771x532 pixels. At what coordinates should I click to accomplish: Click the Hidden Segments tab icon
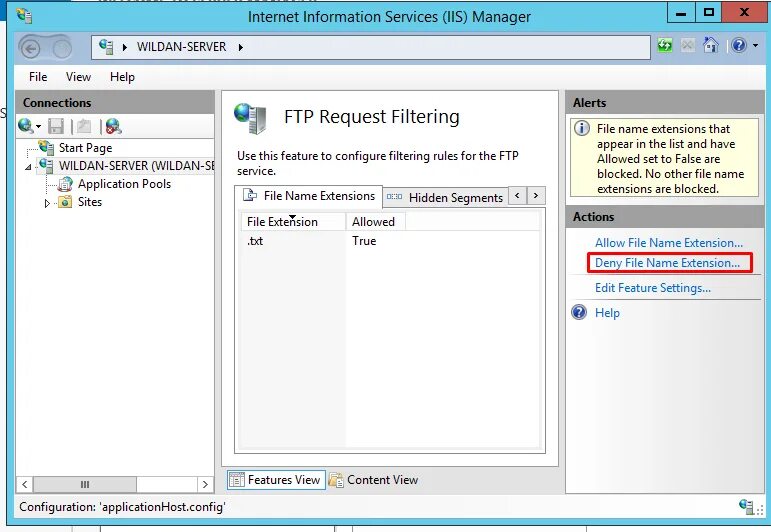(x=394, y=197)
